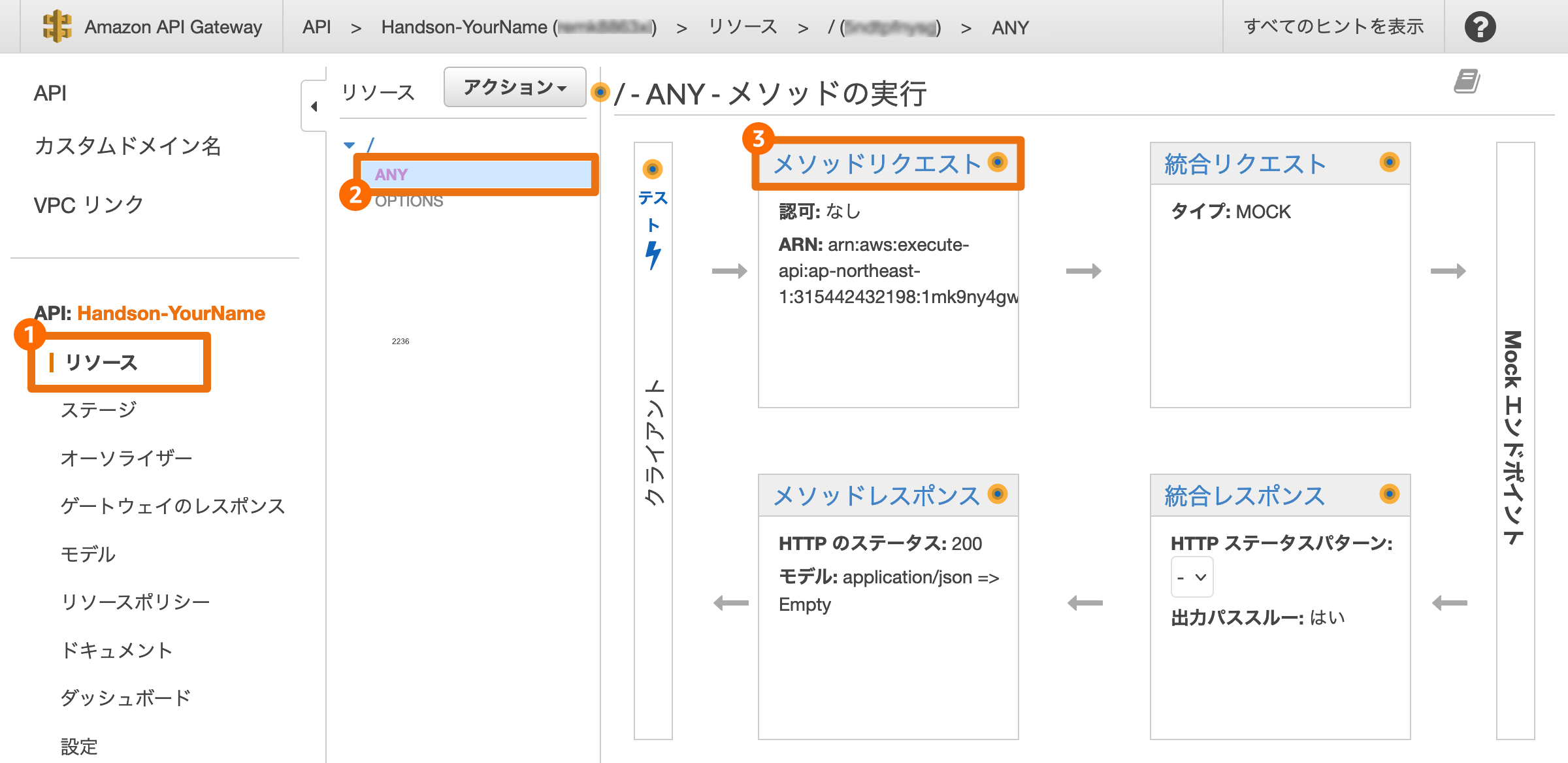
Task: Select the ANY method in resource tree
Action: pos(476,174)
